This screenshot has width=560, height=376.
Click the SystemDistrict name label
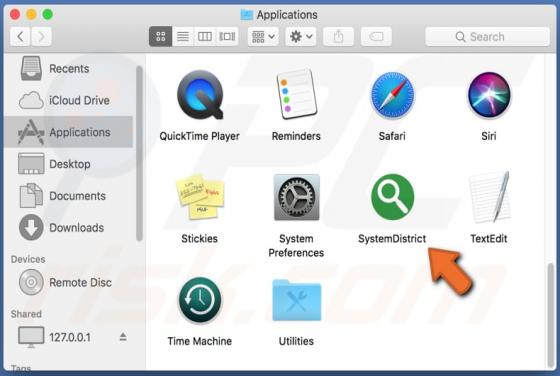pos(392,239)
